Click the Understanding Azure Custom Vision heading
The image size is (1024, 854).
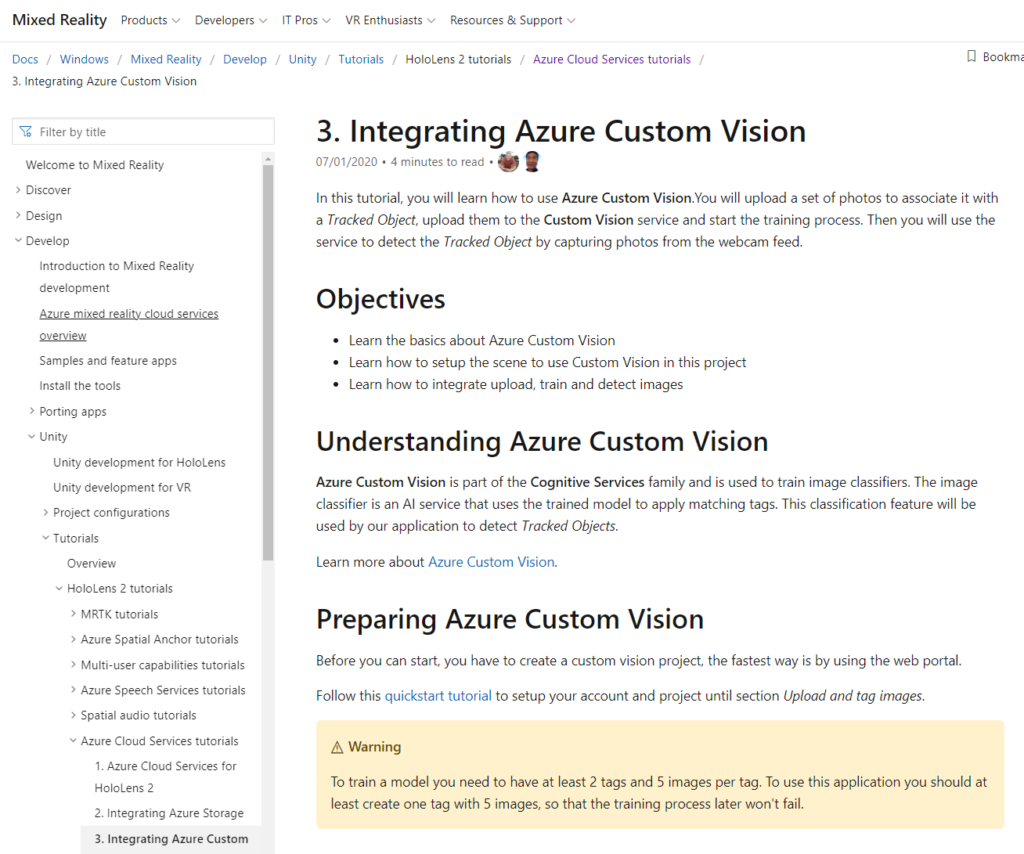pyautogui.click(x=542, y=441)
